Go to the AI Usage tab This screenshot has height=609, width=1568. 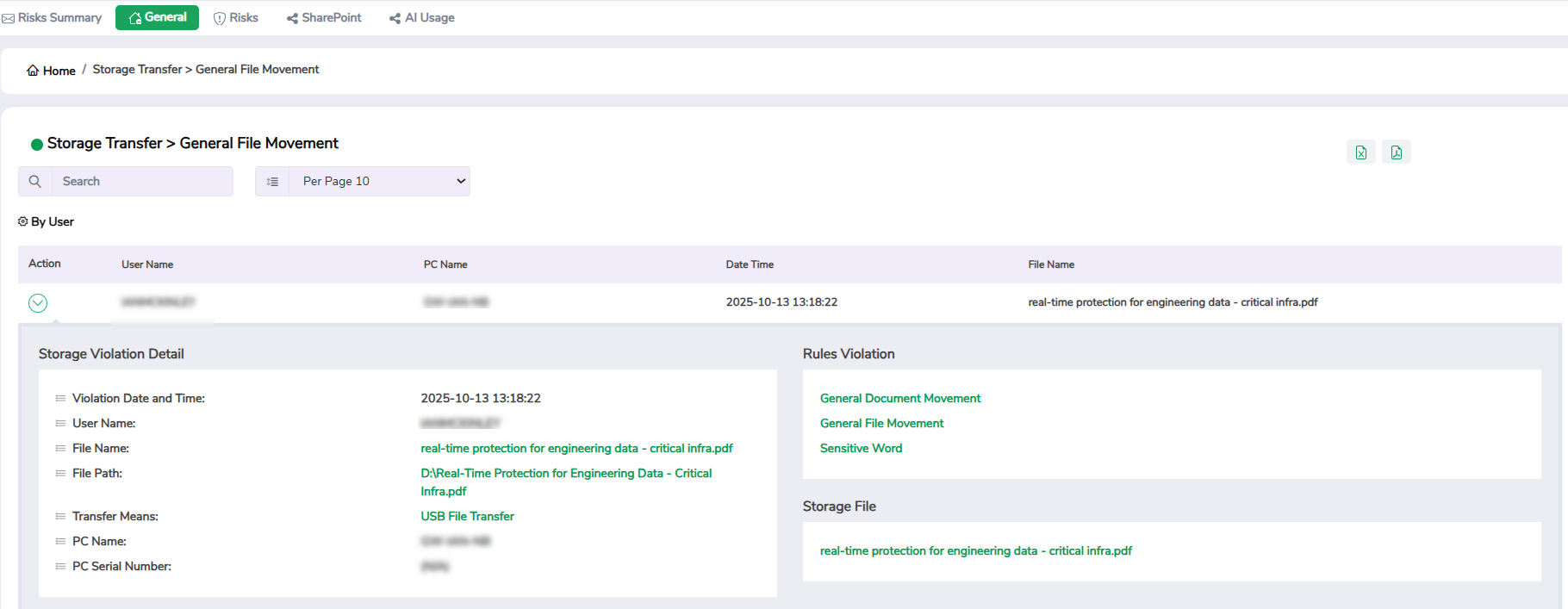point(422,18)
